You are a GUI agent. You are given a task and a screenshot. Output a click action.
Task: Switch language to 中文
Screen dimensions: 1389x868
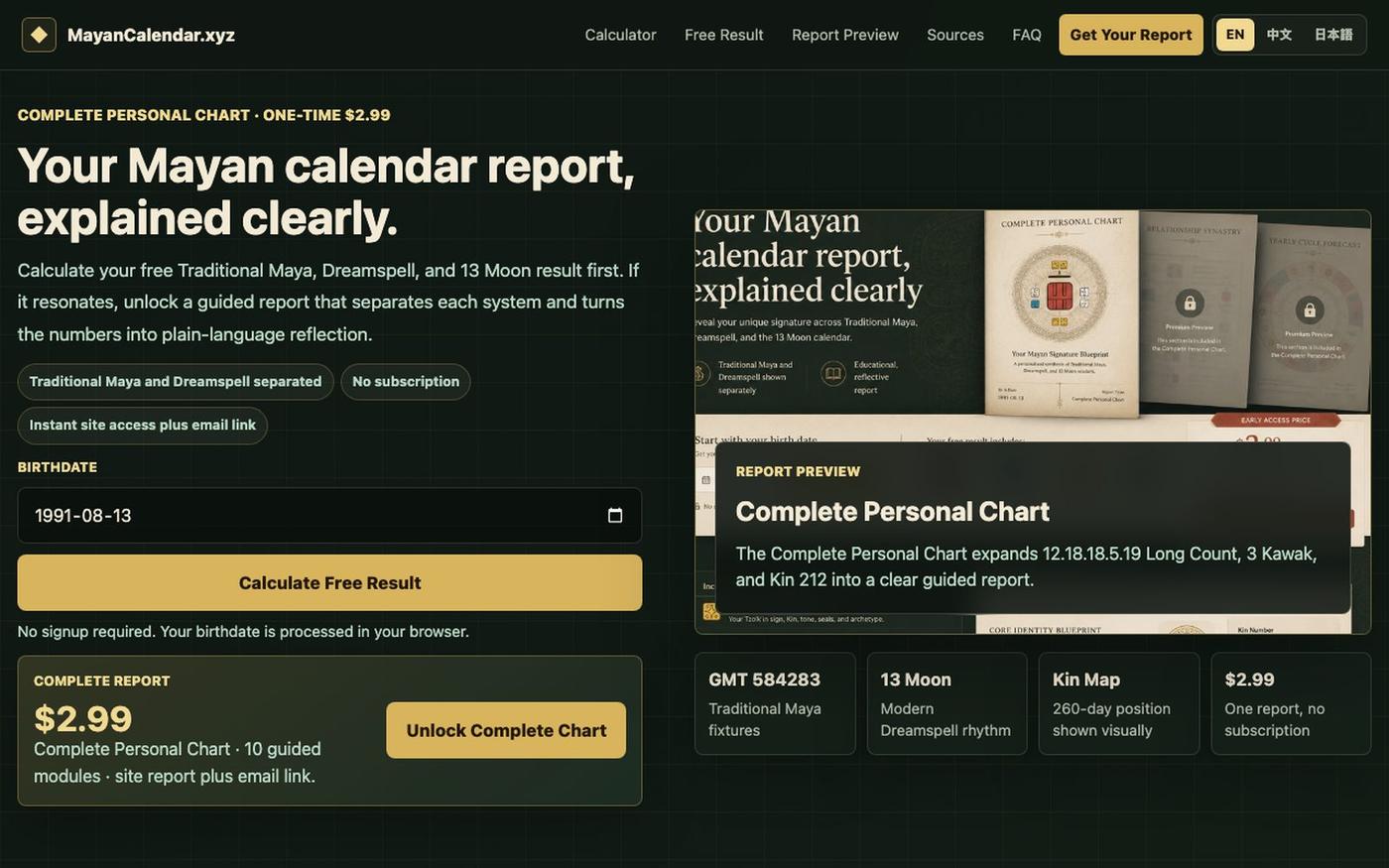coord(1279,35)
